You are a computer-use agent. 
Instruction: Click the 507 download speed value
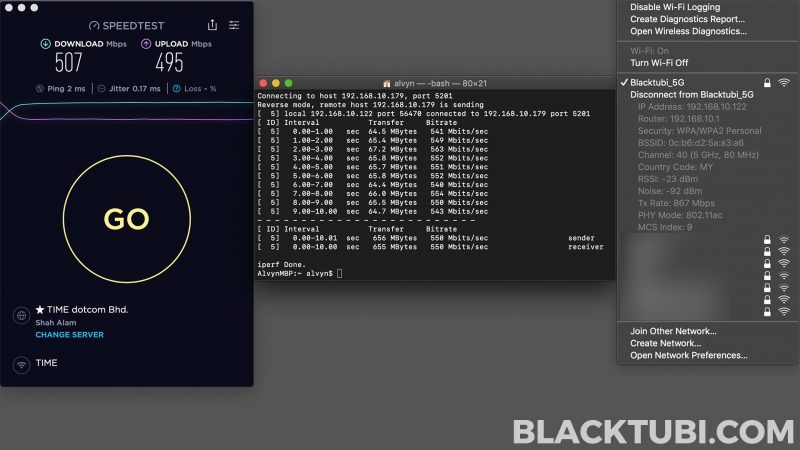tap(68, 63)
